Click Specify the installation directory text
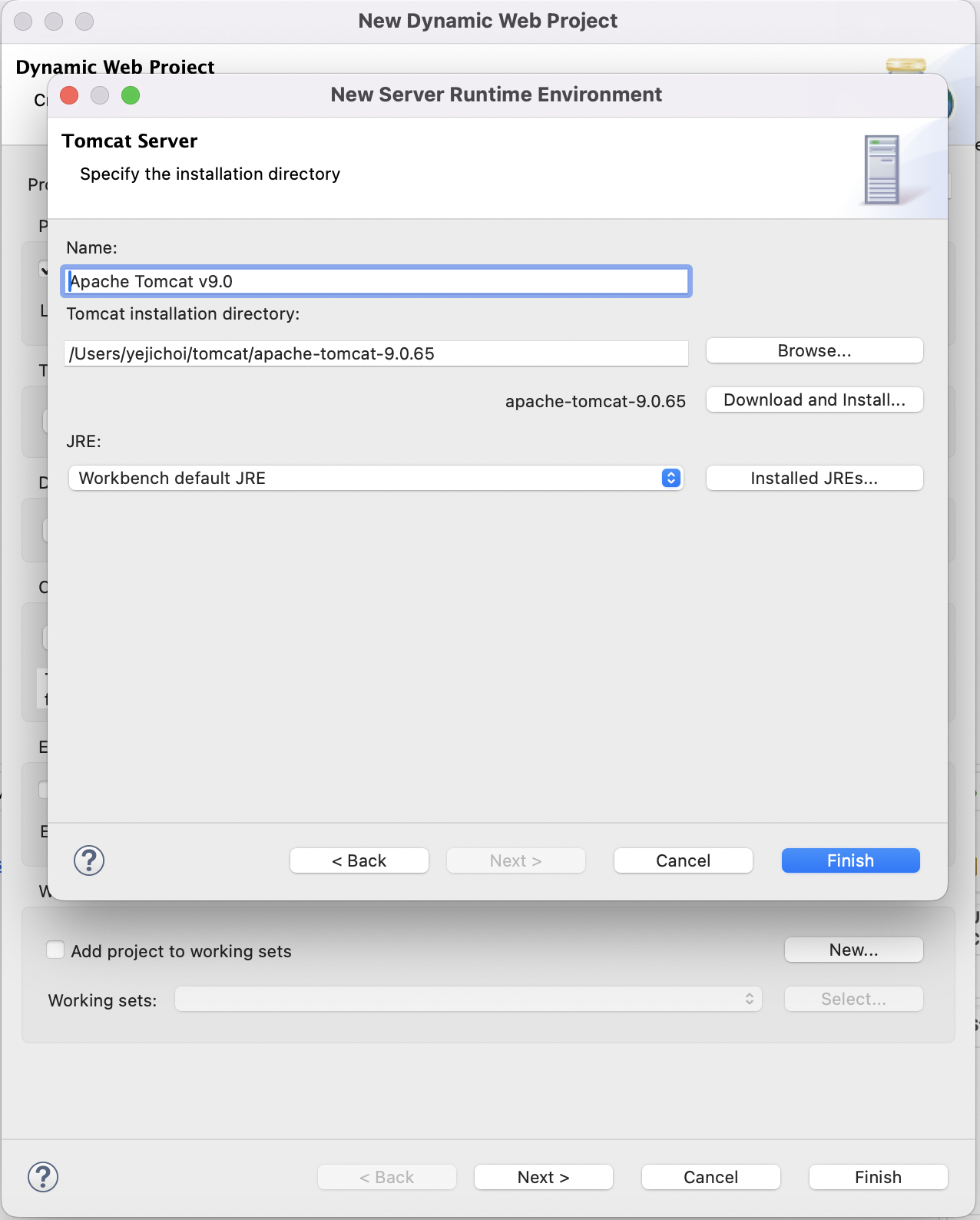Screen dimensions: 980x1220 (210, 174)
